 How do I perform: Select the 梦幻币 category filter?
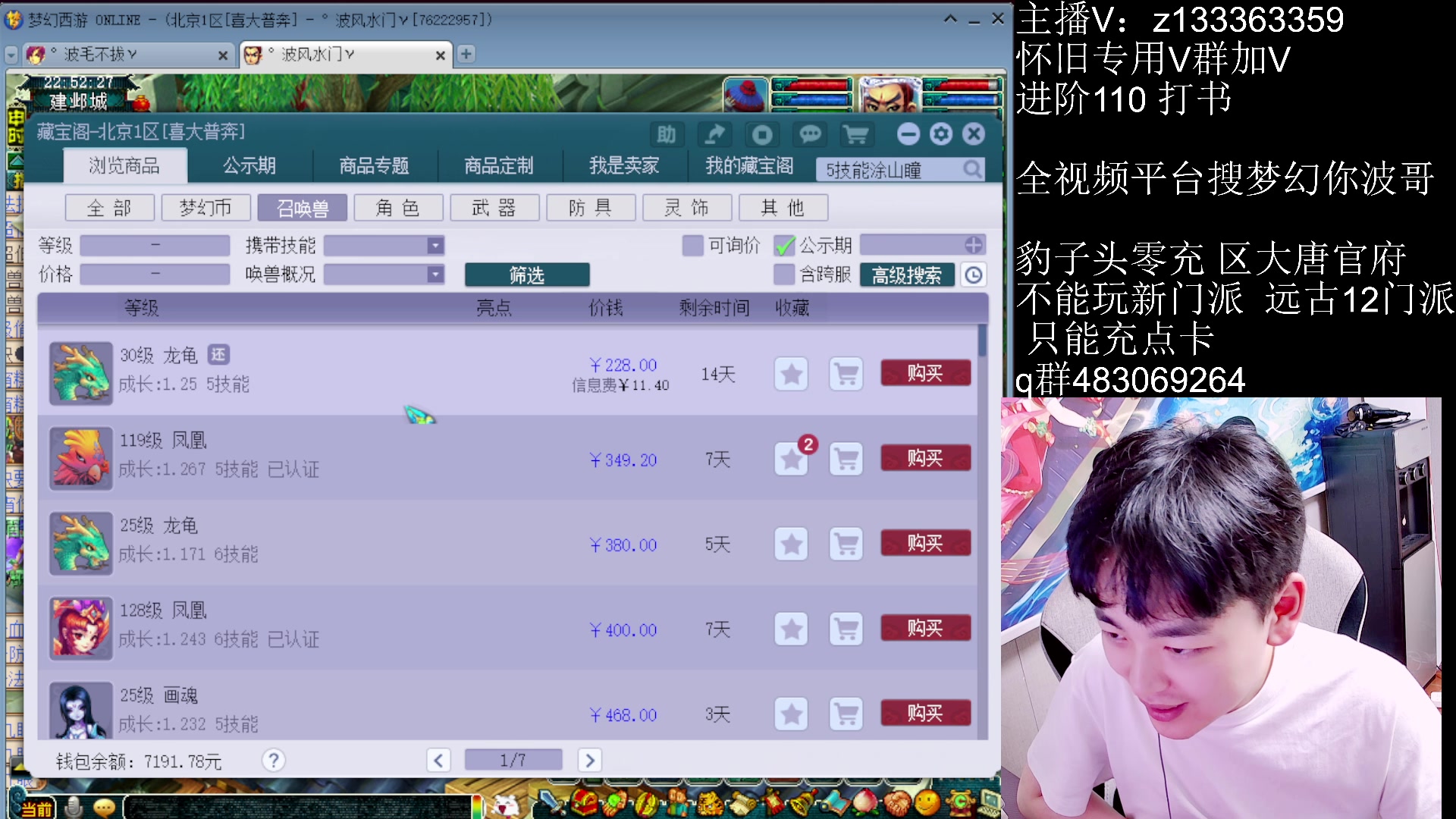click(206, 208)
